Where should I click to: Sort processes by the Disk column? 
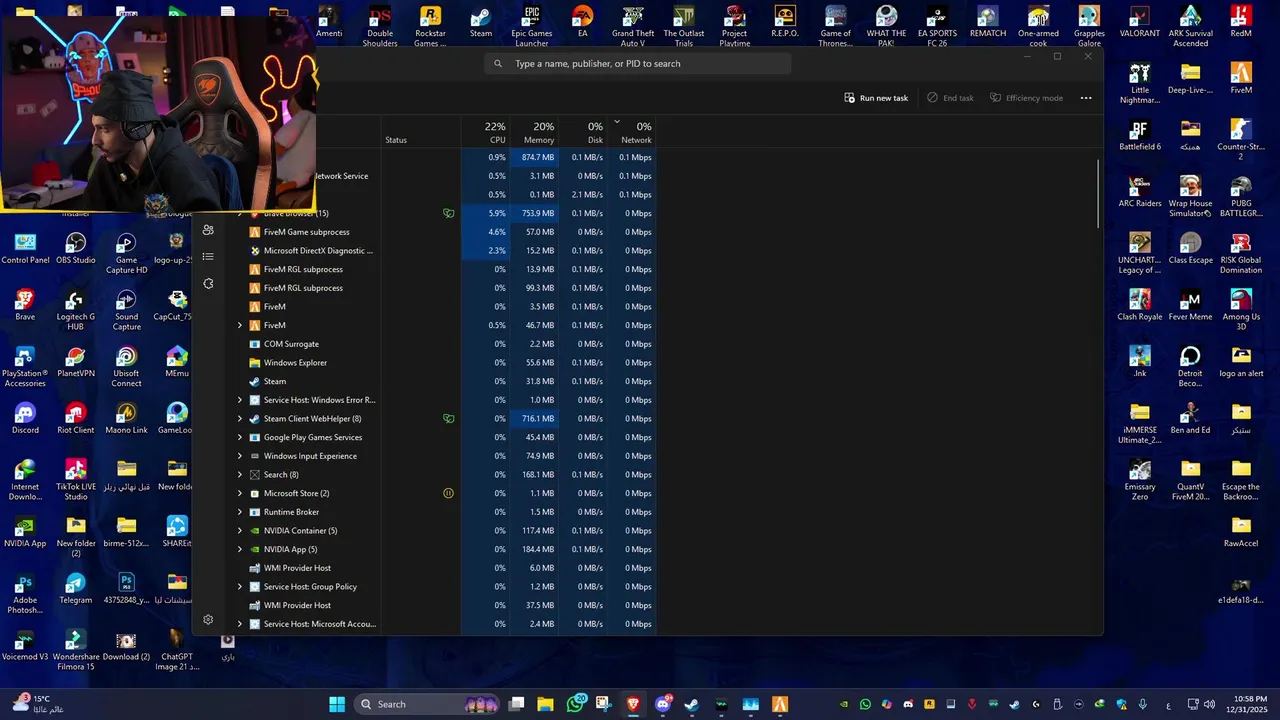point(583,132)
